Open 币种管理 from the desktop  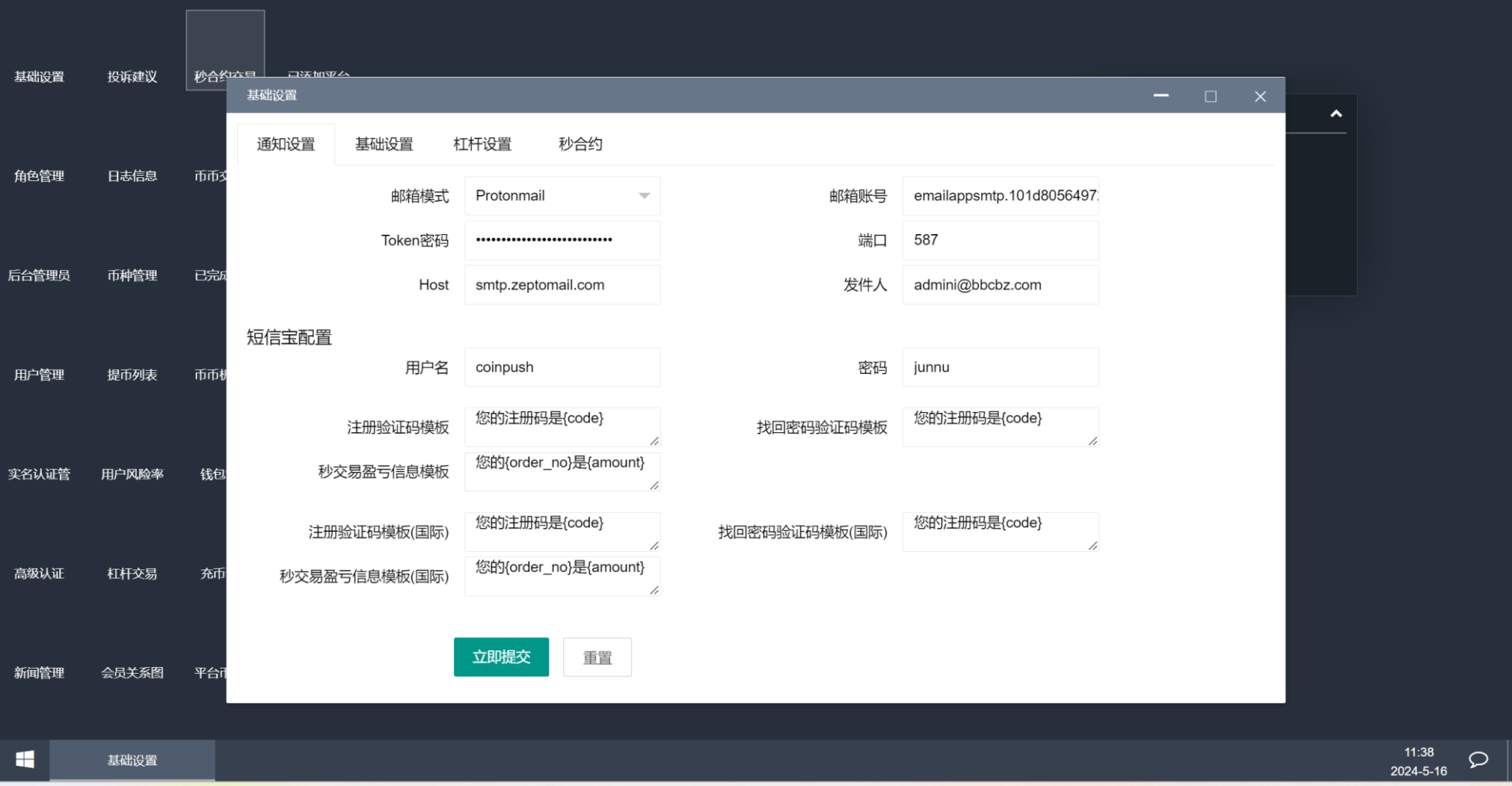[x=132, y=275]
